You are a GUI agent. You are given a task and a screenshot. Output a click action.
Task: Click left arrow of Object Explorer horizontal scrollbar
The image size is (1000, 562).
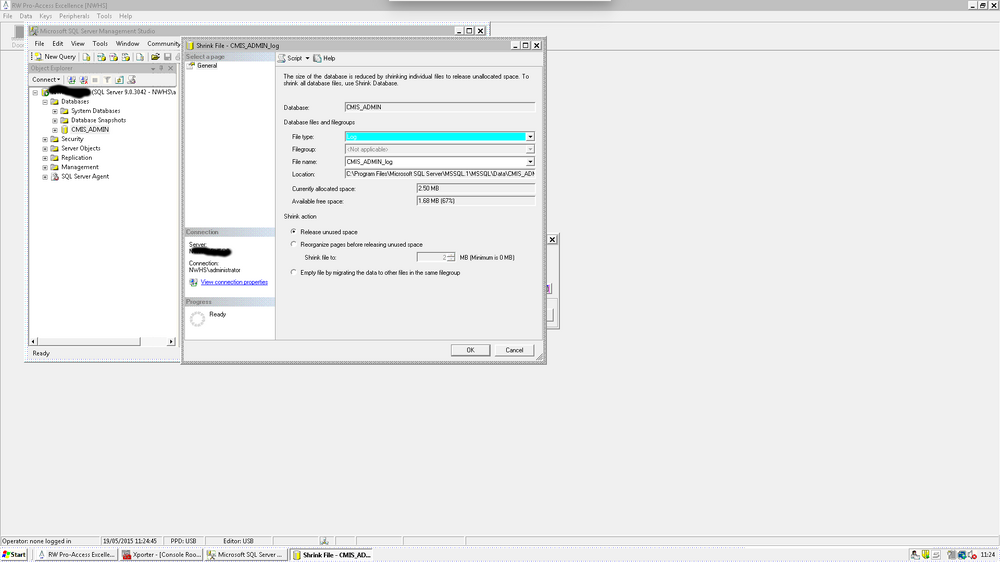coord(34,342)
